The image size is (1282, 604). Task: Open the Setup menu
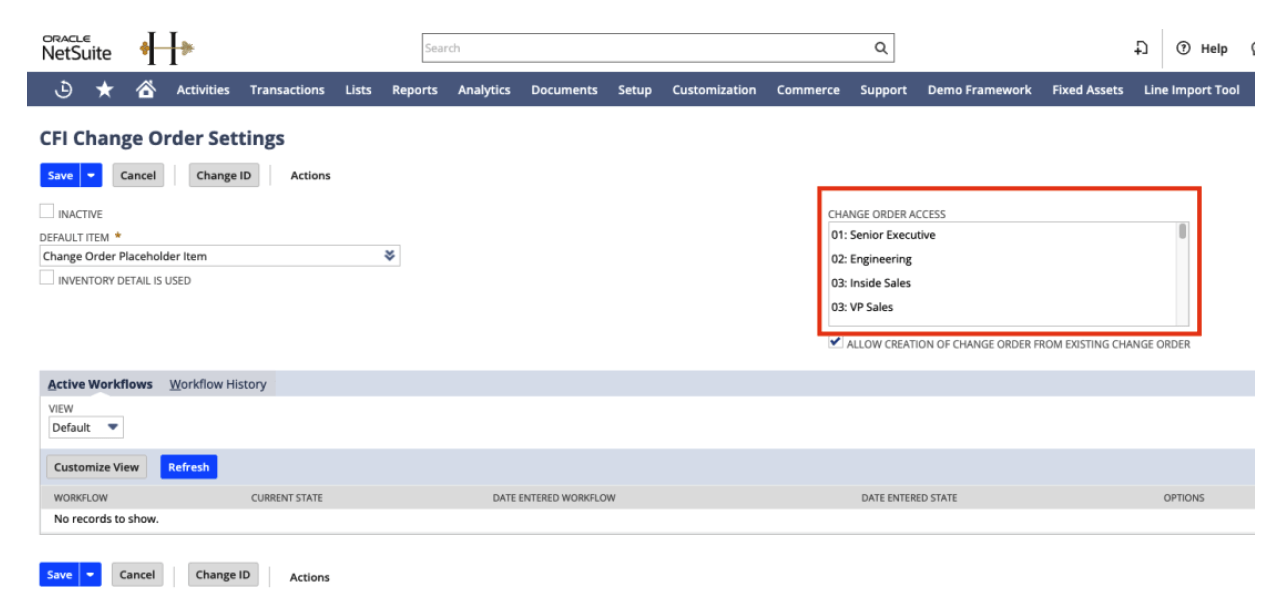(x=635, y=90)
